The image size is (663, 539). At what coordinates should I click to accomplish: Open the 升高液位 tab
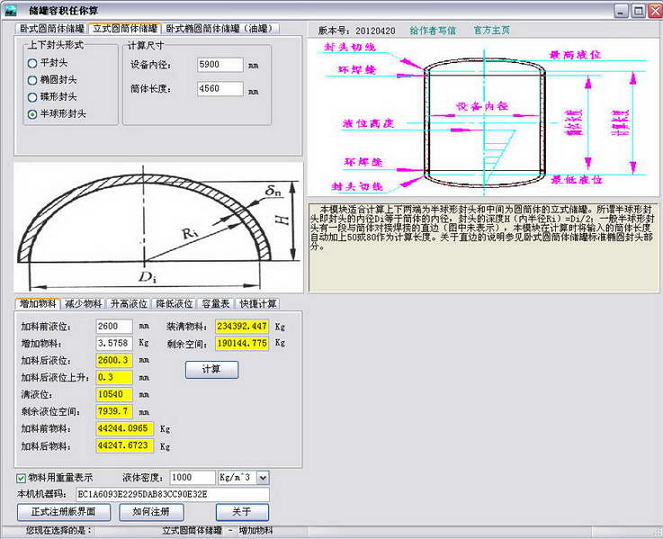pyautogui.click(x=129, y=303)
